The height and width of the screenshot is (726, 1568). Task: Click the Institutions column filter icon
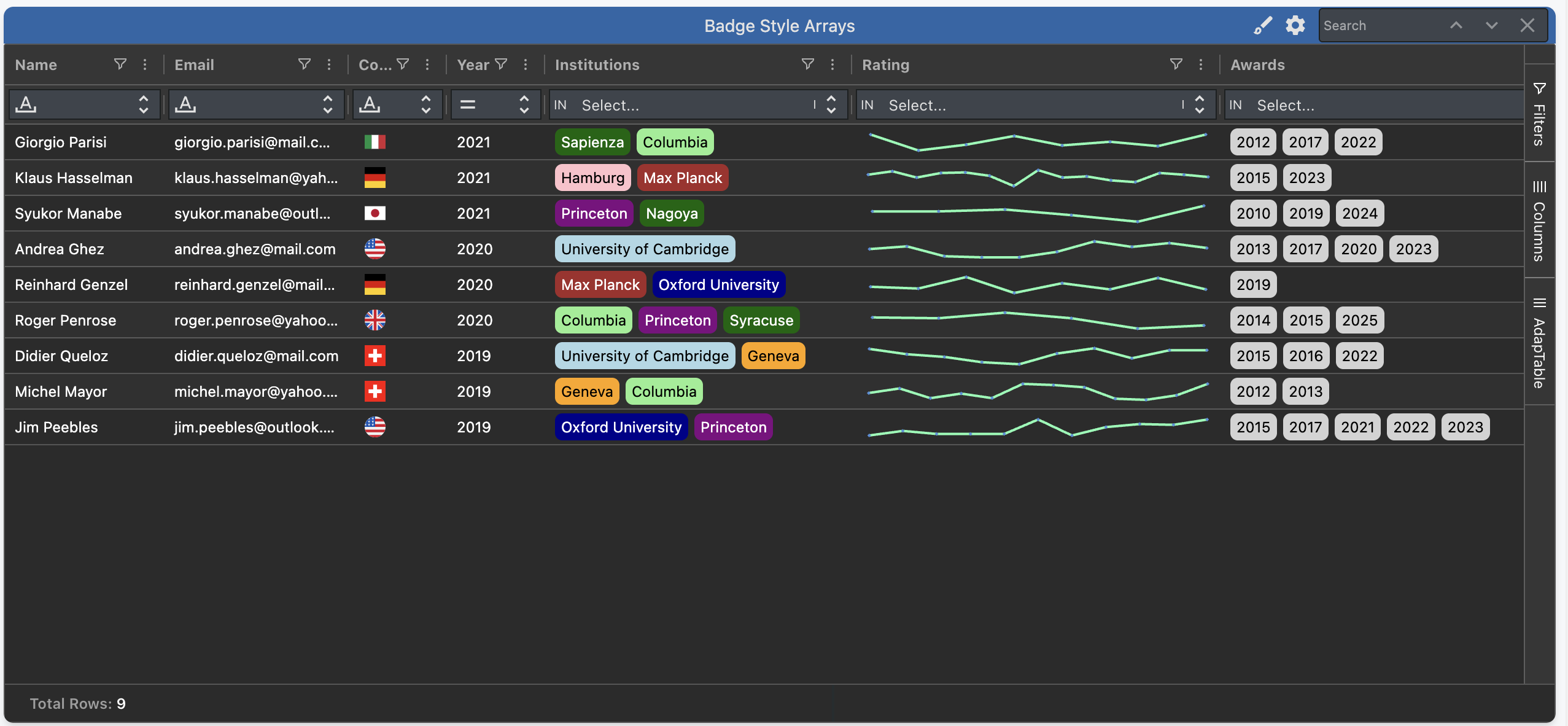point(808,64)
